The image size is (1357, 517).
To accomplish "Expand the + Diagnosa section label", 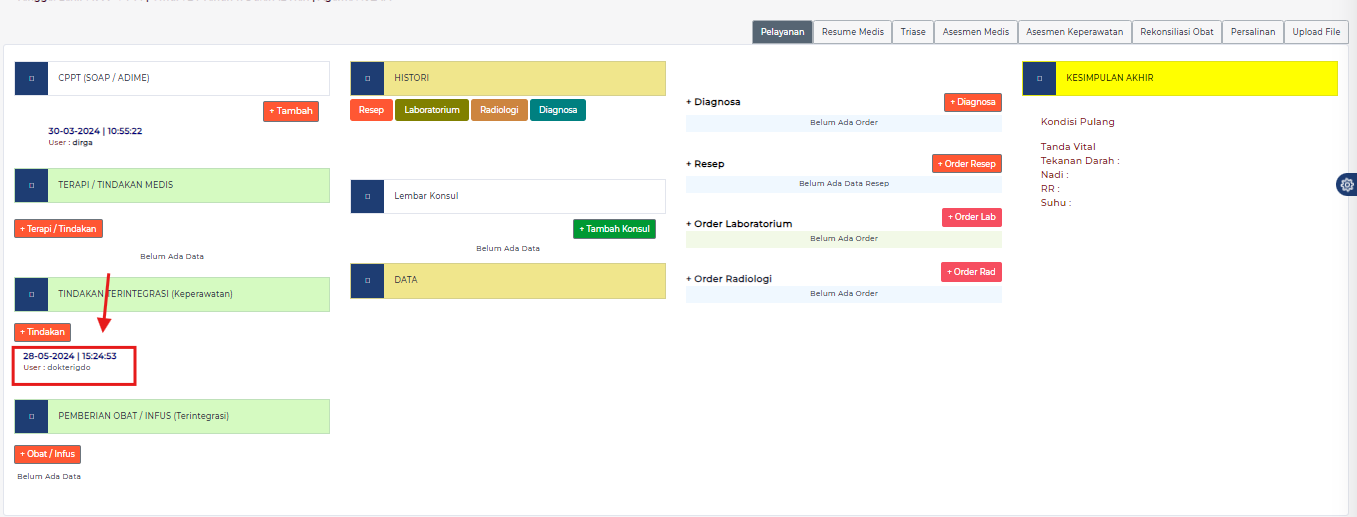I will coord(713,102).
